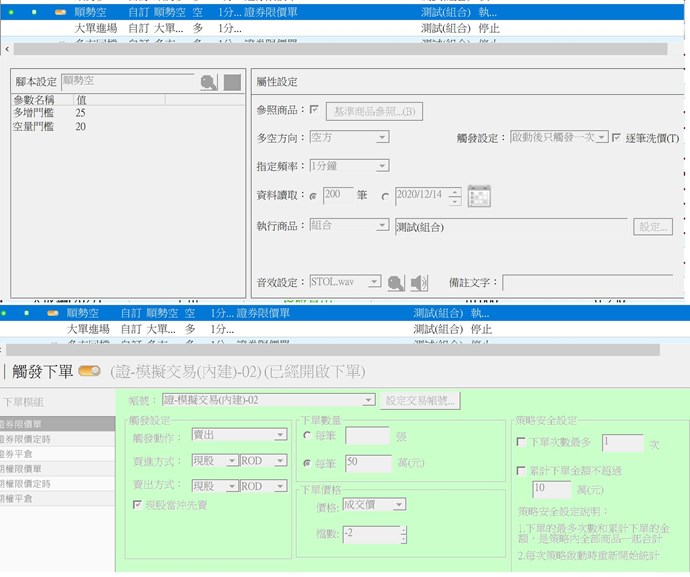Click the 設定交易帳號 button
This screenshot has height=577, width=690.
pos(420,400)
